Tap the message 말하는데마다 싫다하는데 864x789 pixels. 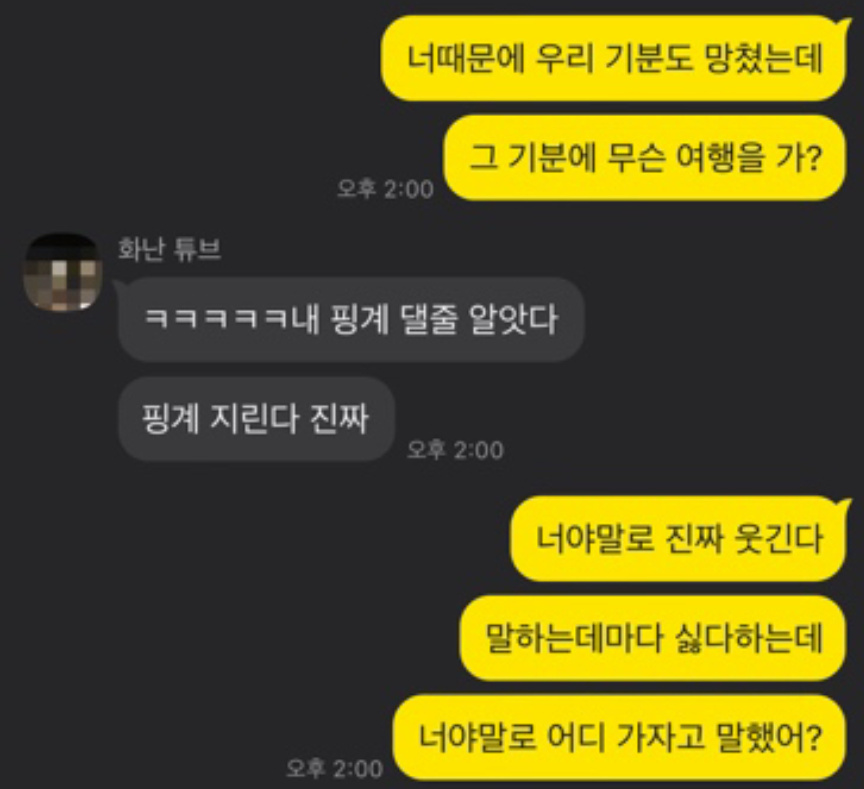coord(653,637)
